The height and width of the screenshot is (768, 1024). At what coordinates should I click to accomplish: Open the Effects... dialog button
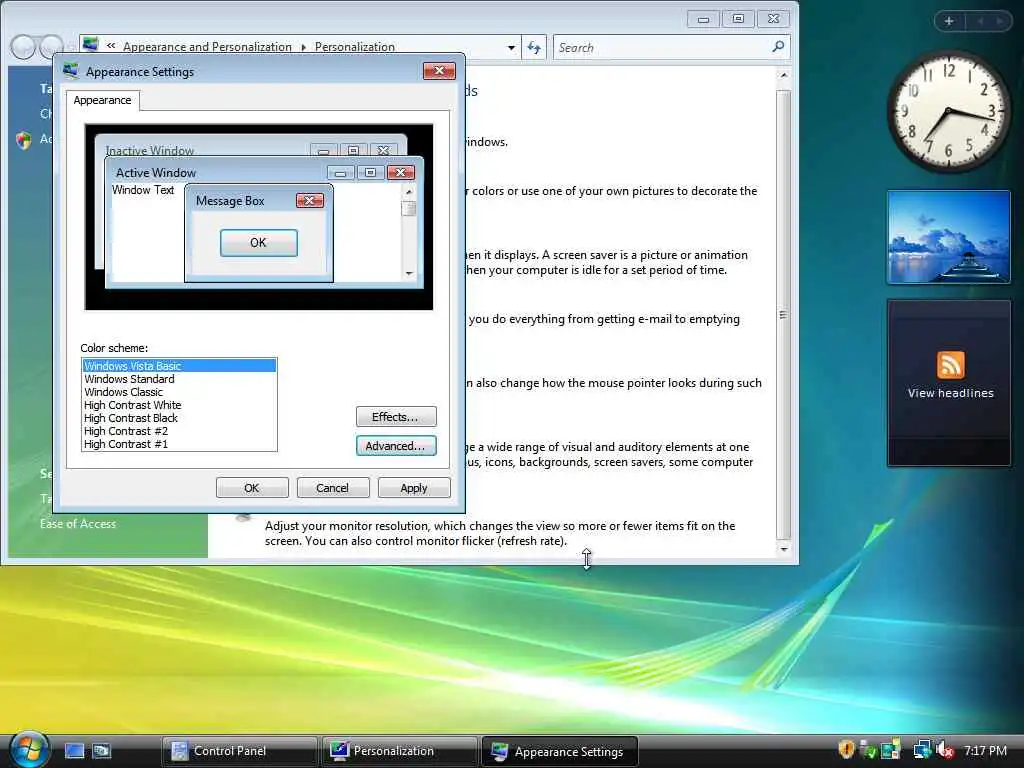tap(396, 417)
